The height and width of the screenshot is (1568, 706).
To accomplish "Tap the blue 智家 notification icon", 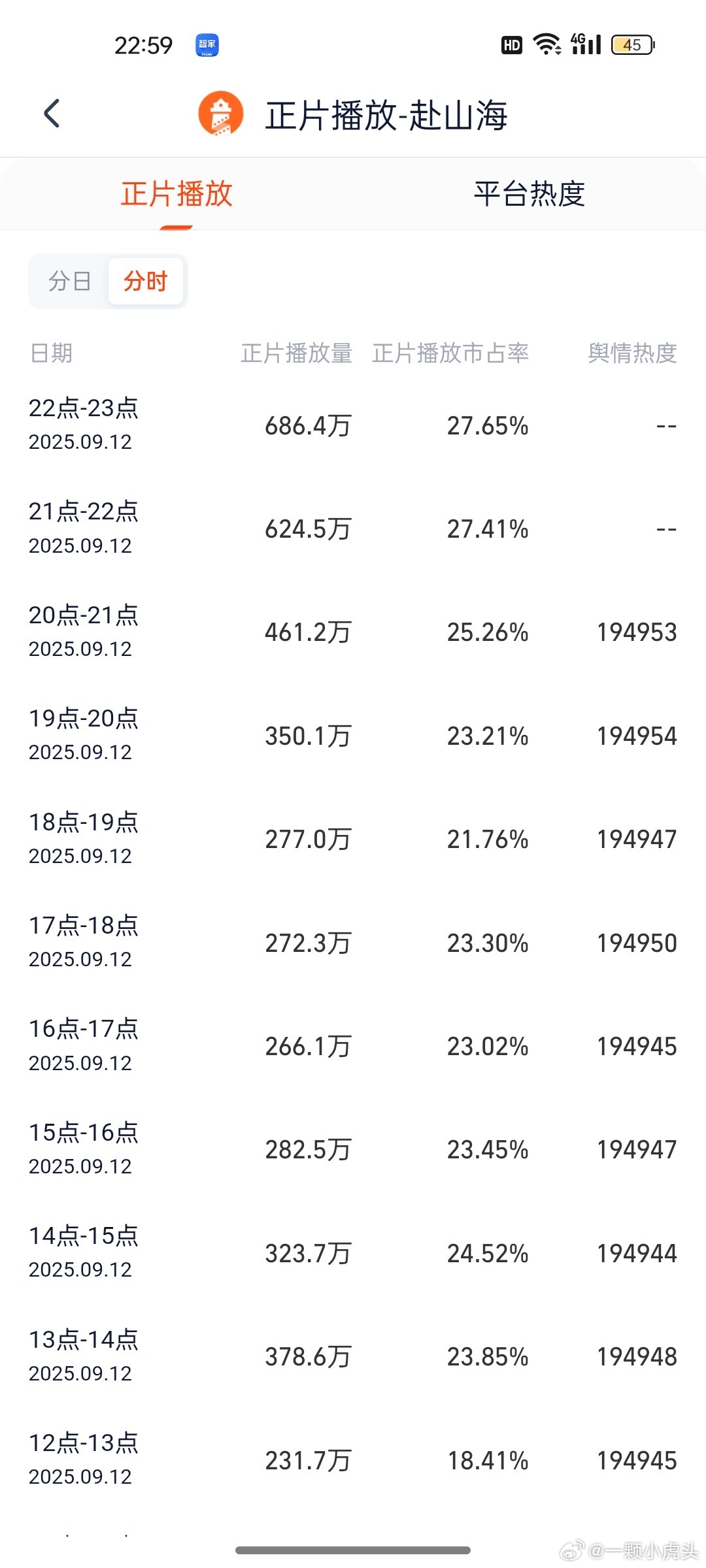I will point(207,45).
